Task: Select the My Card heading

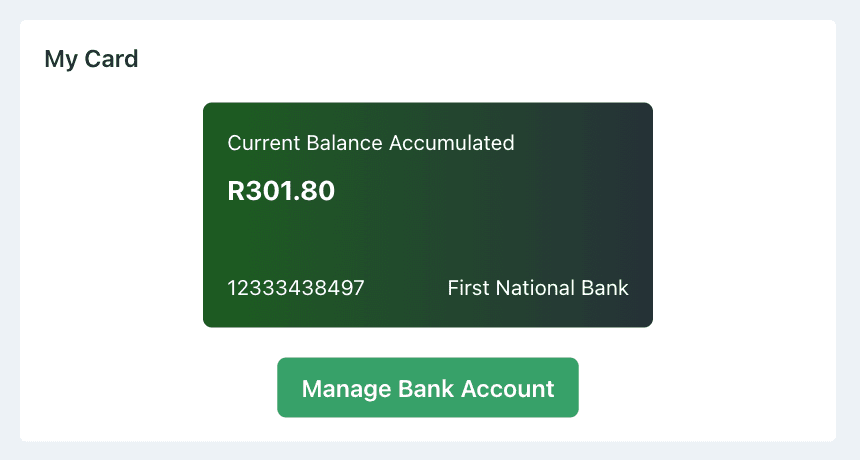Action: pyautogui.click(x=91, y=59)
